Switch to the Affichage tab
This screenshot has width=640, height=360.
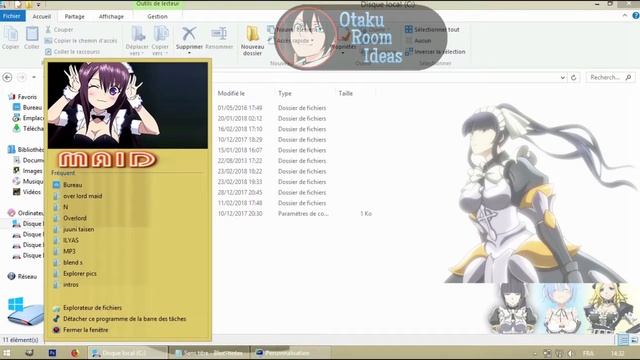coord(111,16)
